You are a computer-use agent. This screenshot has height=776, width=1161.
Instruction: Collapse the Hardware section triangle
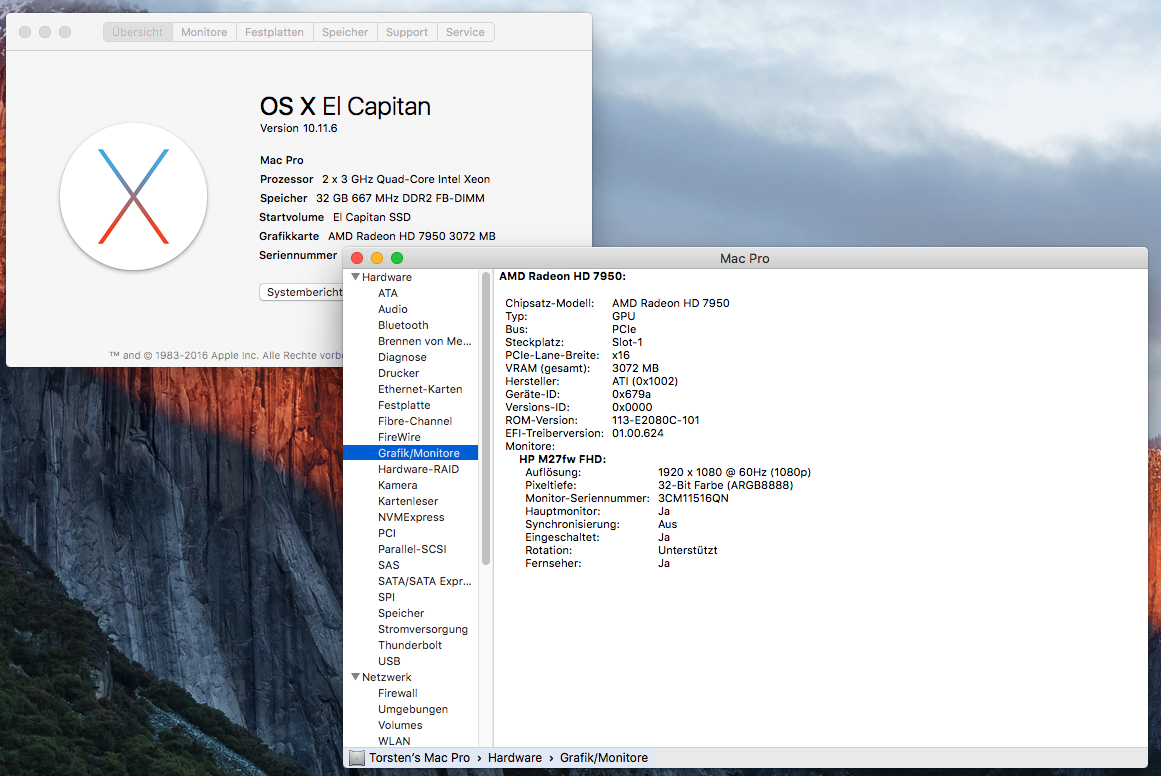355,277
